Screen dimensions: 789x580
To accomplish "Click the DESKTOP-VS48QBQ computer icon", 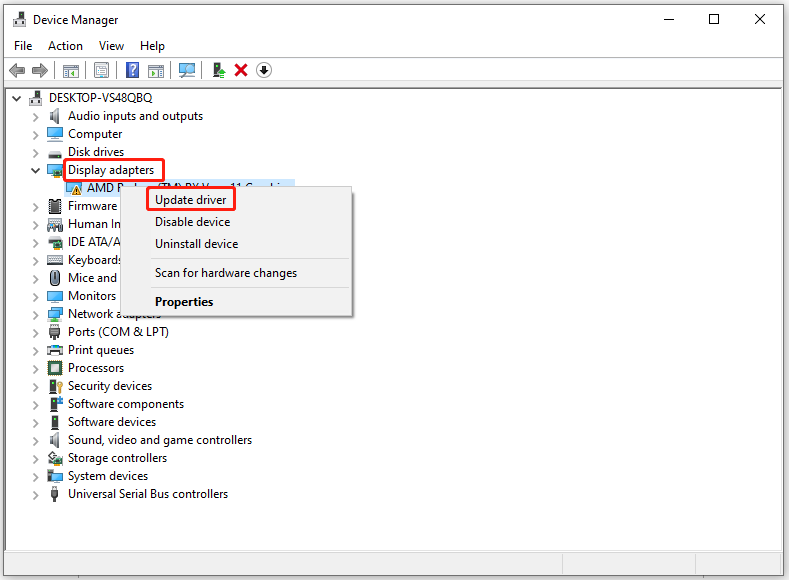I will point(35,98).
